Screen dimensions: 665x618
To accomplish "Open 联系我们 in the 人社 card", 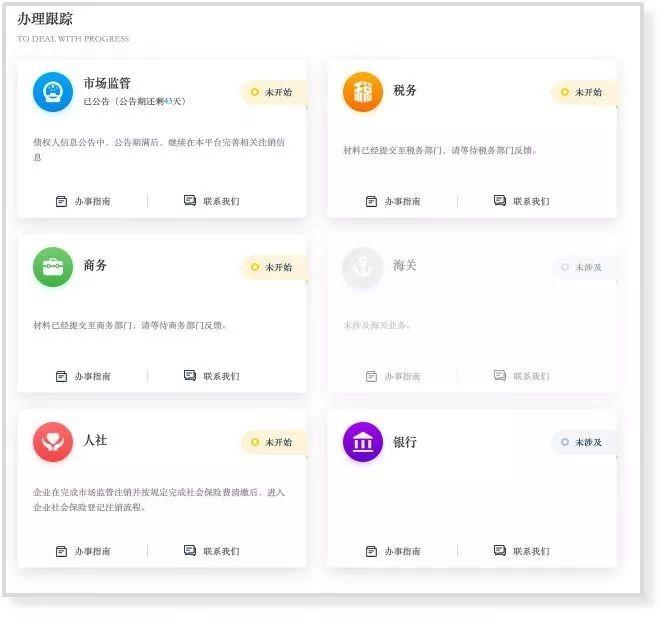I will point(212,551).
